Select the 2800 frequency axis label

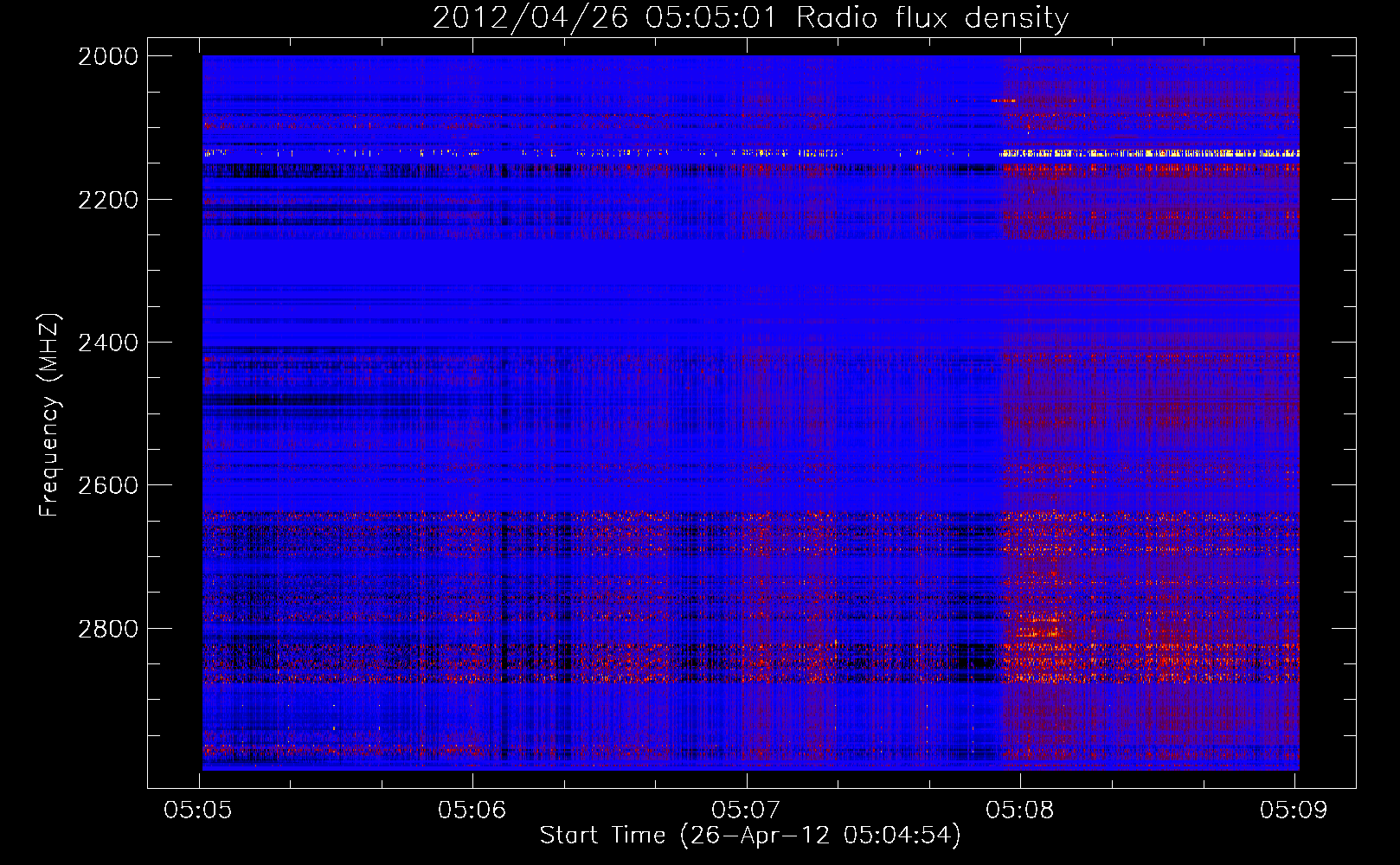pos(108,629)
